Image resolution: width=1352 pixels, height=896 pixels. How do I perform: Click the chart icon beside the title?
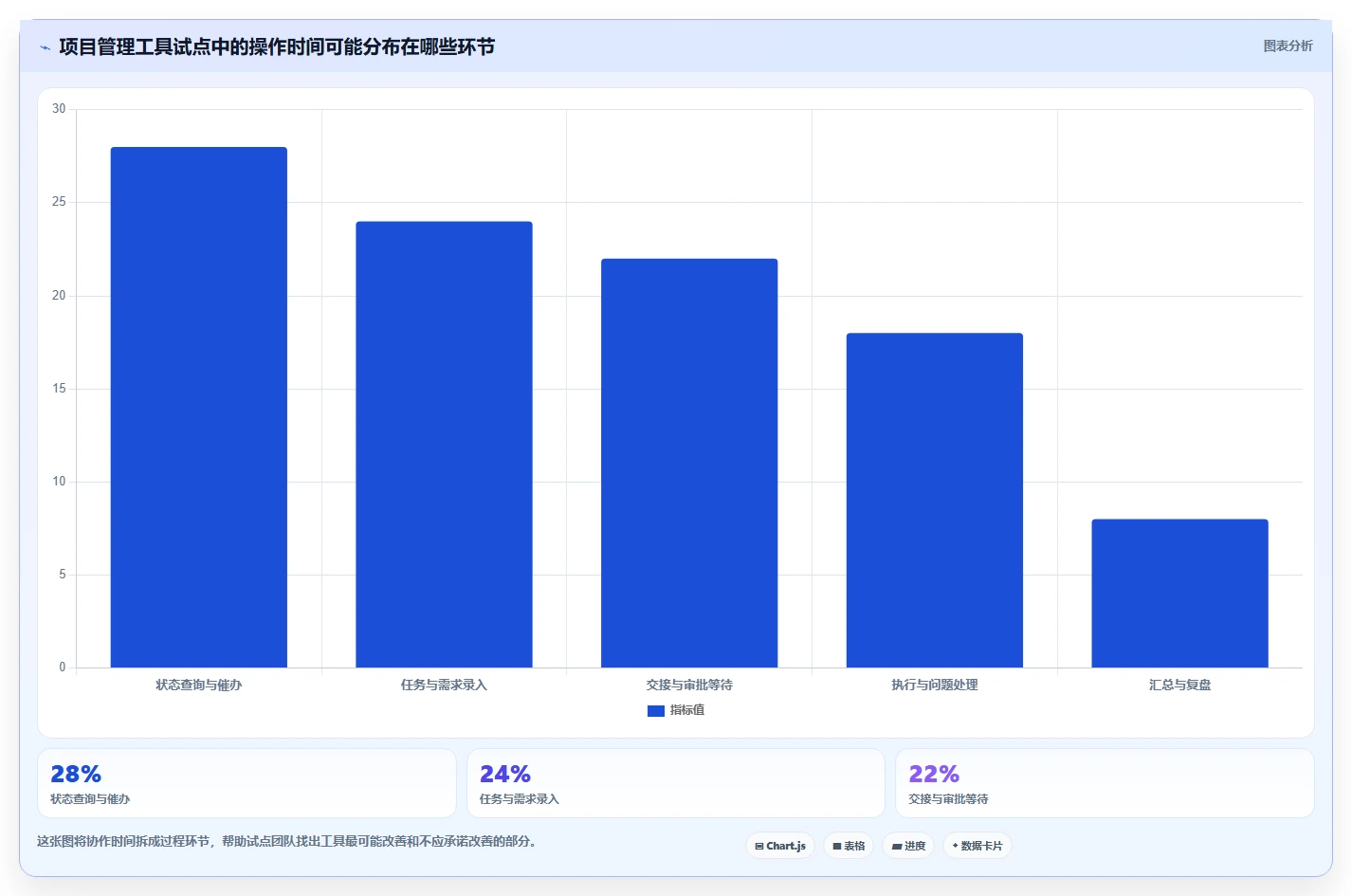click(45, 47)
